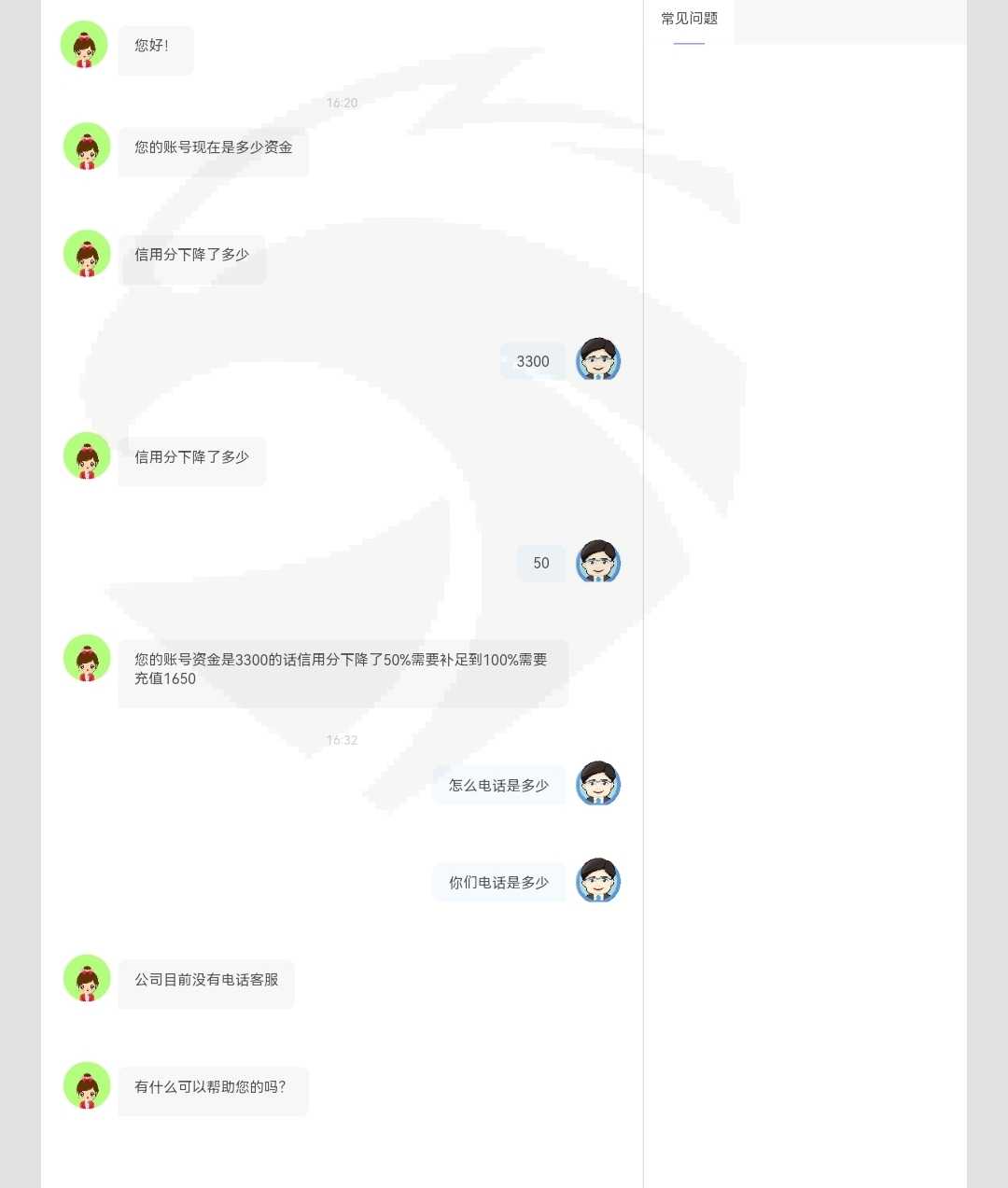This screenshot has width=1008, height=1188.
Task: Click customer avatar beside 50 message
Action: (598, 562)
